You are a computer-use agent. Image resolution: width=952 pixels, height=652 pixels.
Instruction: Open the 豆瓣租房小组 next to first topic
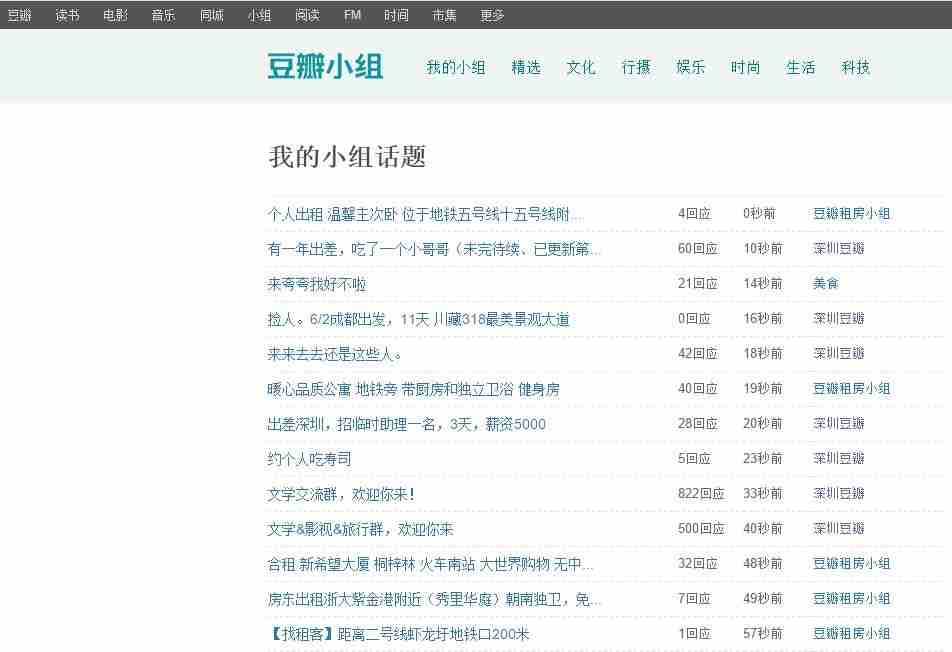coord(851,213)
